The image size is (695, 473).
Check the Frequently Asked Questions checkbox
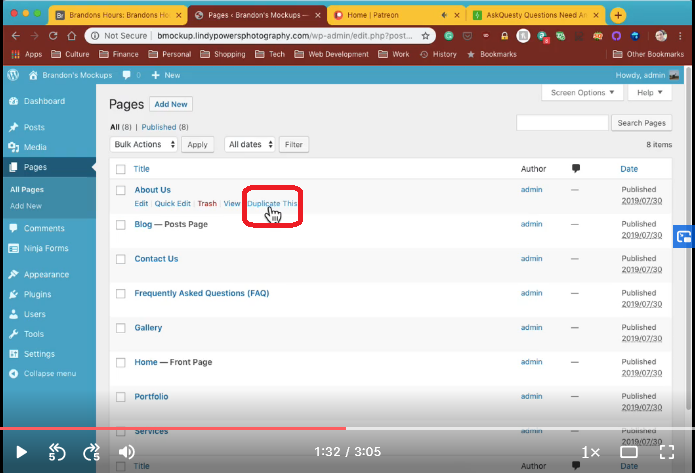click(121, 293)
